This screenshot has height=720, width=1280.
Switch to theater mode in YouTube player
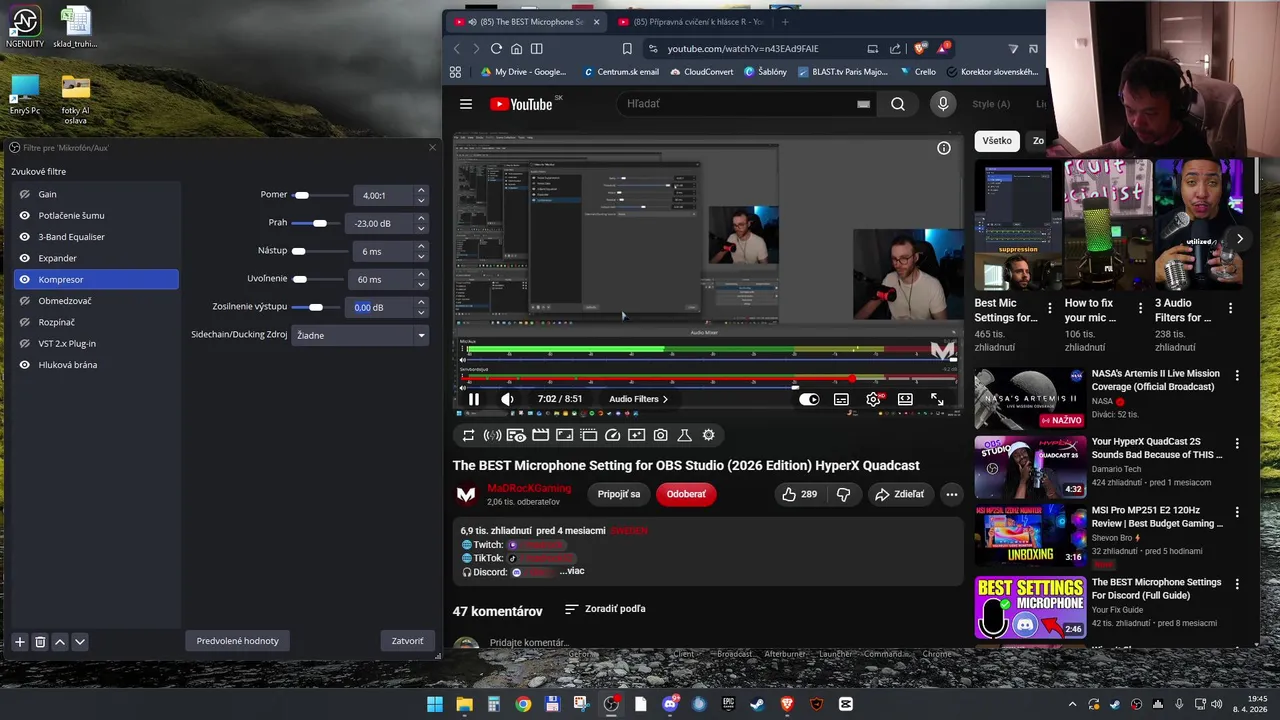[905, 399]
